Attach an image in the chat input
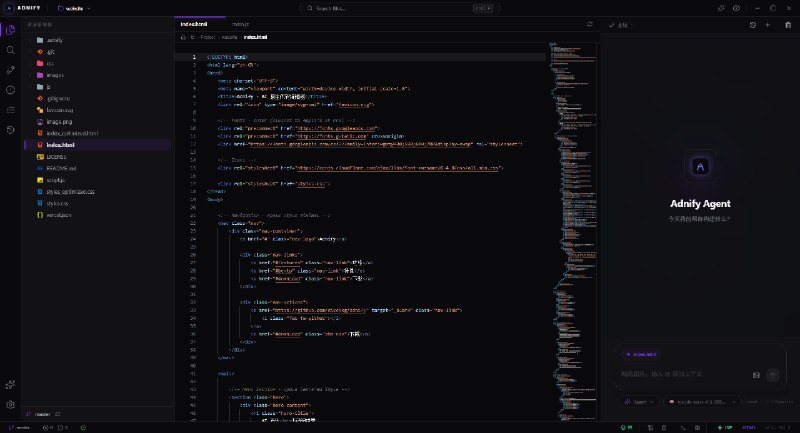Image resolution: width=800 pixels, height=433 pixels. [x=756, y=375]
